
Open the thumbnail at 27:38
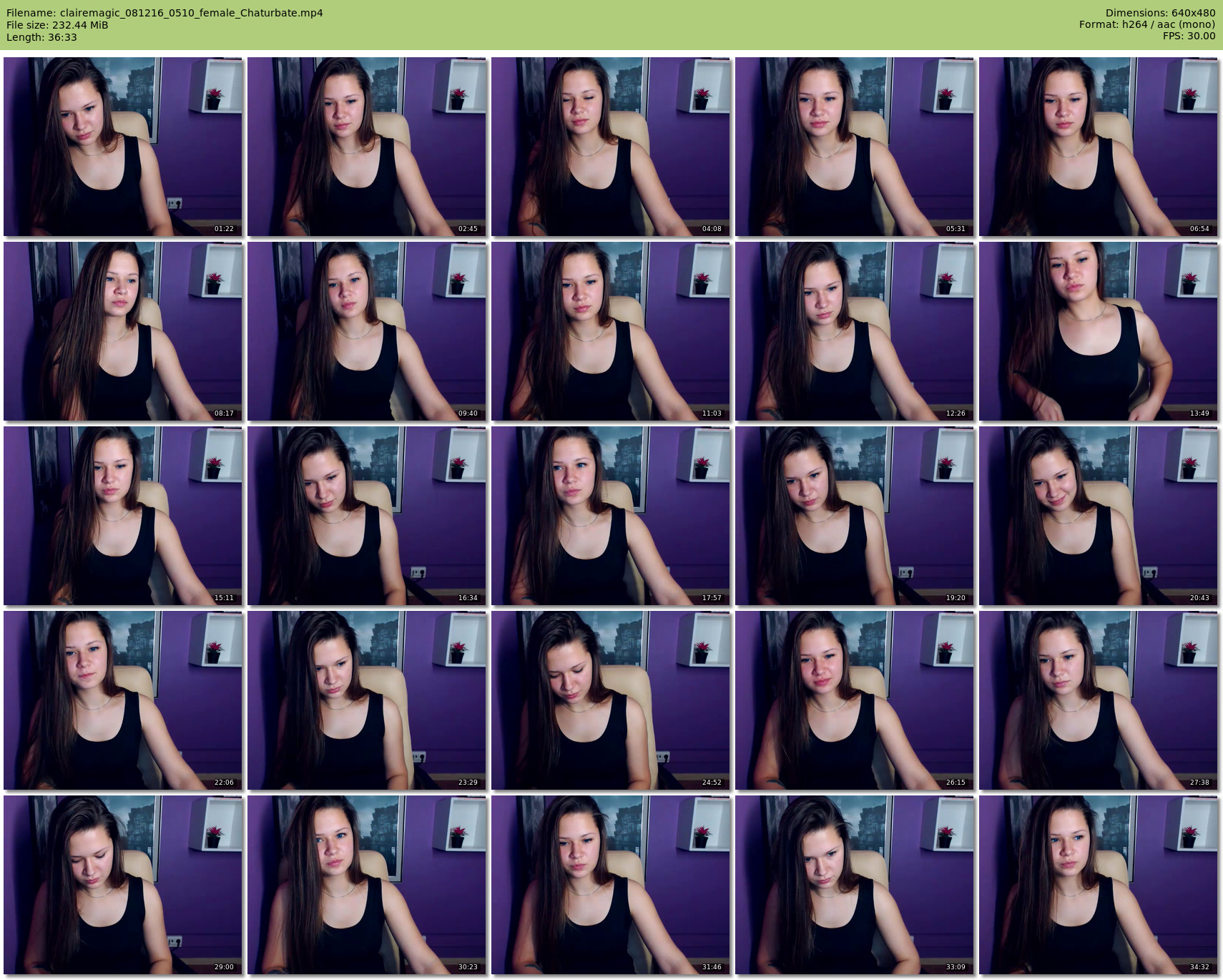coord(1099,700)
